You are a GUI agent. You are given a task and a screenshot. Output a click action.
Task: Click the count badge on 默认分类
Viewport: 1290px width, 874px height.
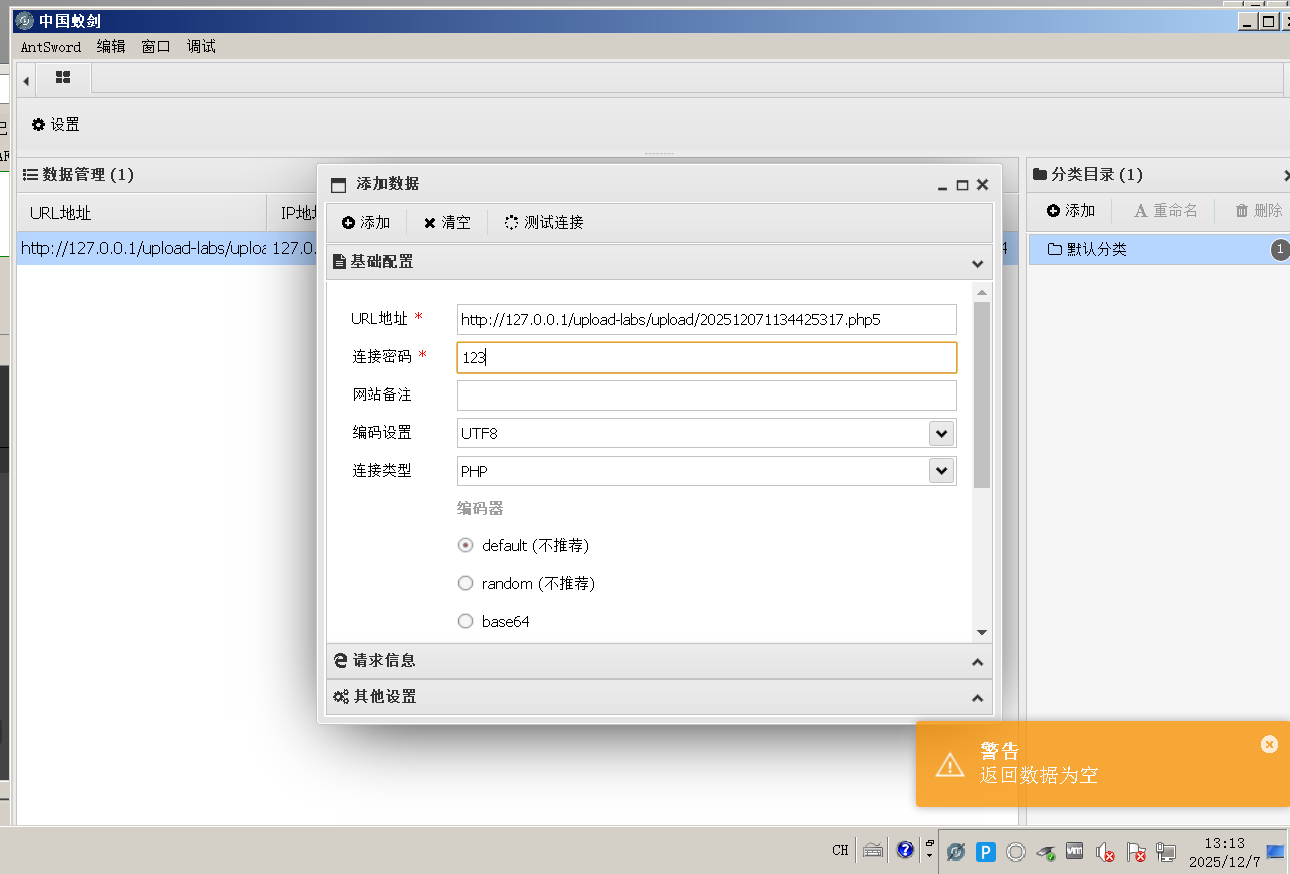[x=1280, y=250]
